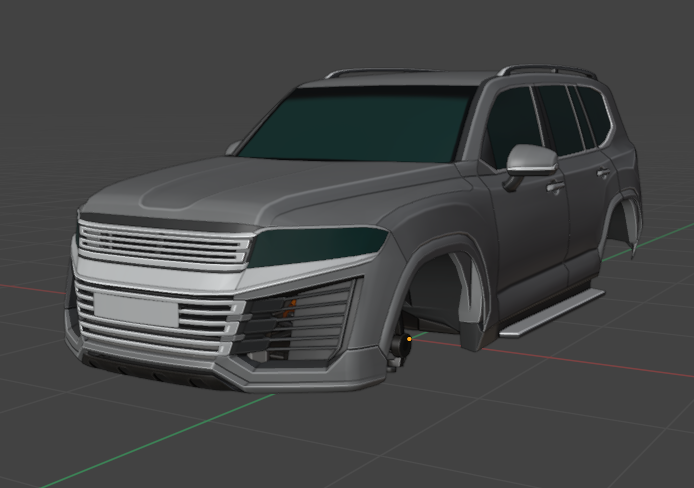This screenshot has height=488, width=694.
Task: Select the rear passenger door window
Action: [561, 119]
